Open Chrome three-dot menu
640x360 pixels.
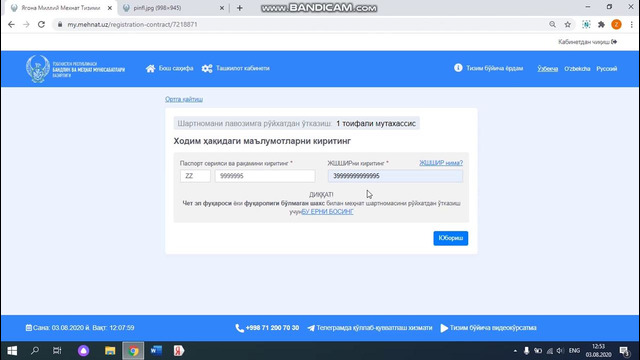pyautogui.click(x=631, y=24)
